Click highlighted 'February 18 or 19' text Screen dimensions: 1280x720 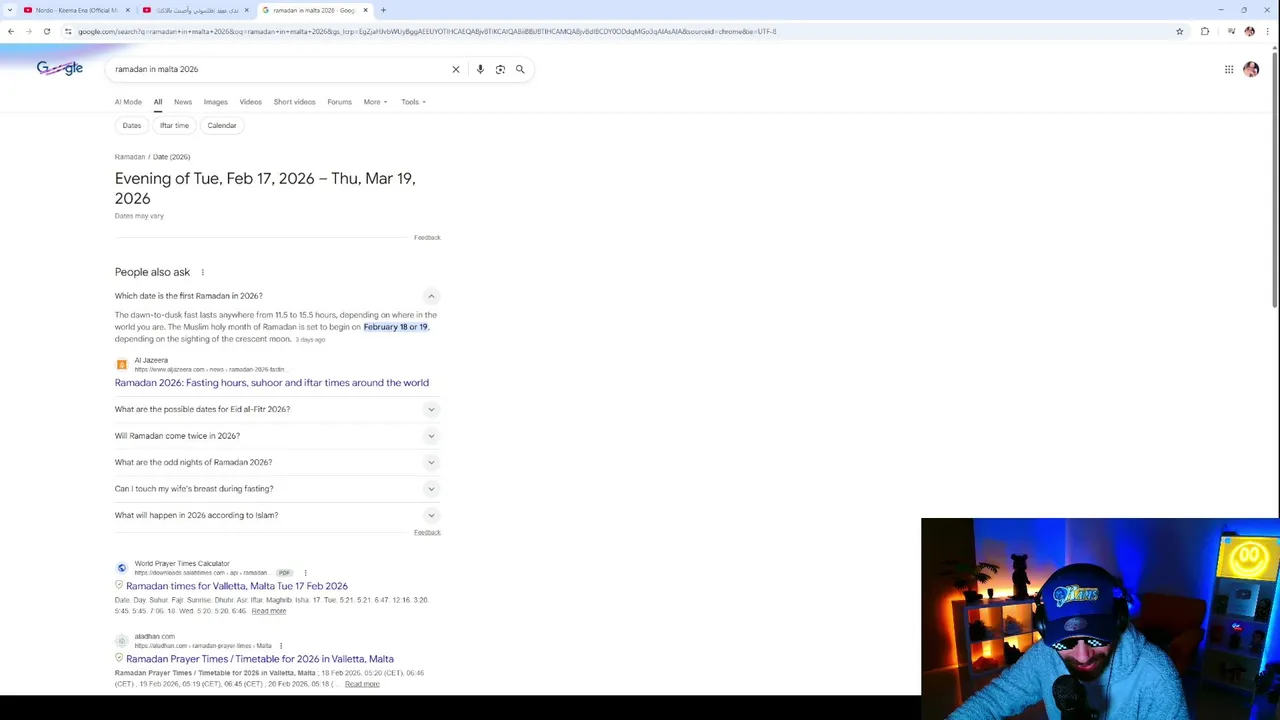click(395, 327)
